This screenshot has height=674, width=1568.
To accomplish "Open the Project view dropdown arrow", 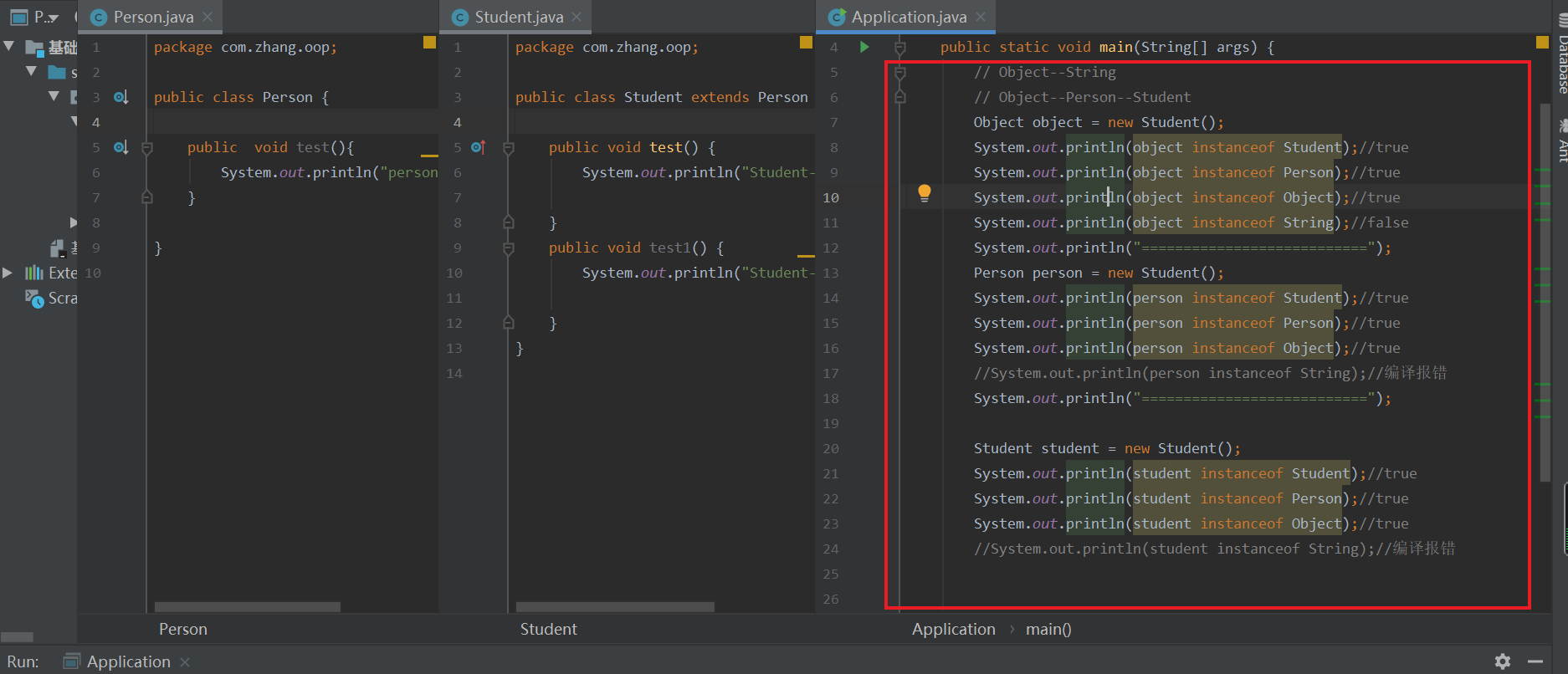I will [54, 18].
